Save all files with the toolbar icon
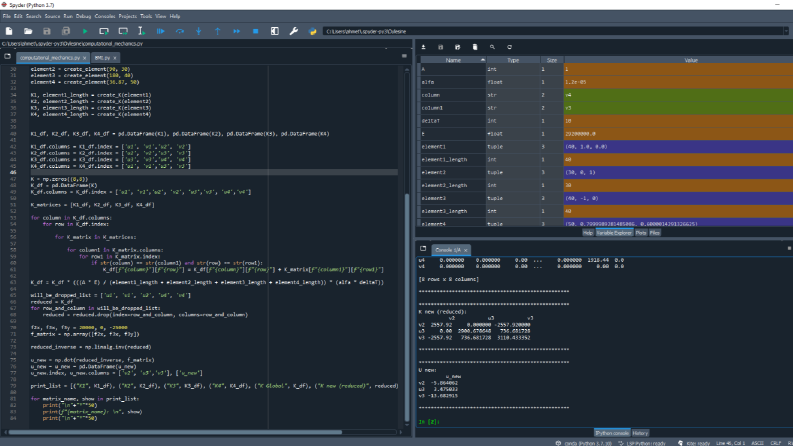Screen dimensions: 793x446 66,31
